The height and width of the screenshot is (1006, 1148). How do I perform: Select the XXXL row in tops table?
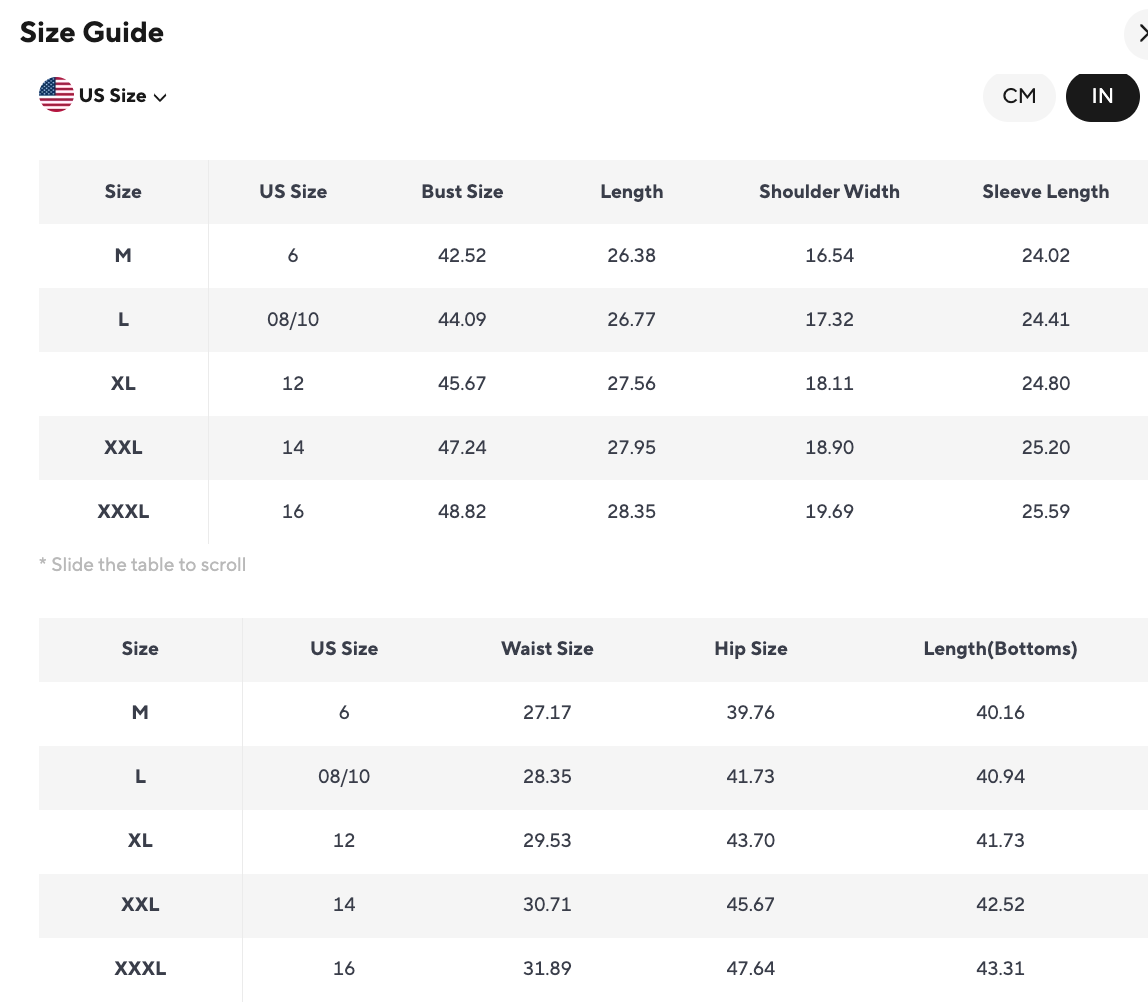pyautogui.click(x=123, y=512)
